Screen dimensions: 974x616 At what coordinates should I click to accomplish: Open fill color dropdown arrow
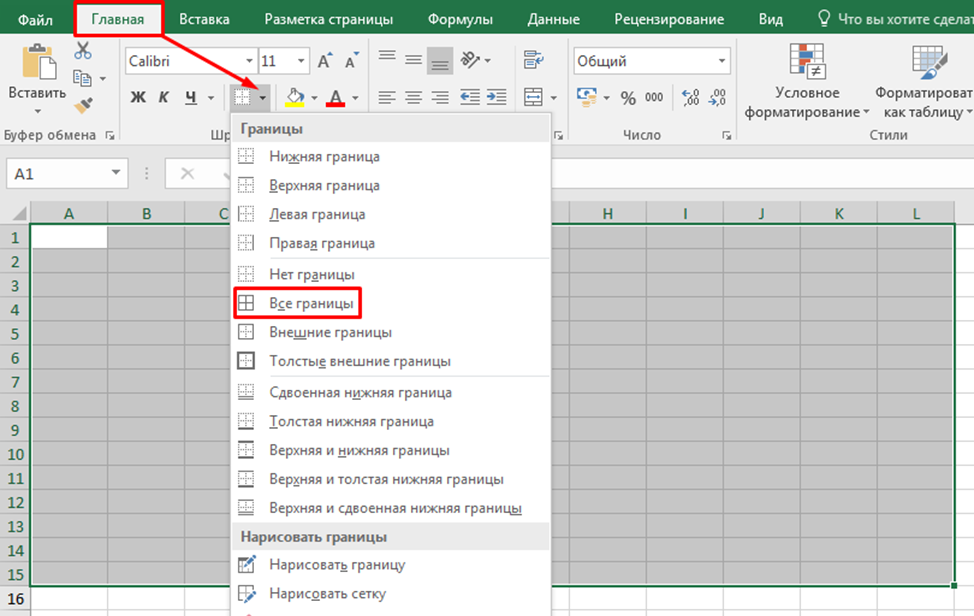click(314, 98)
